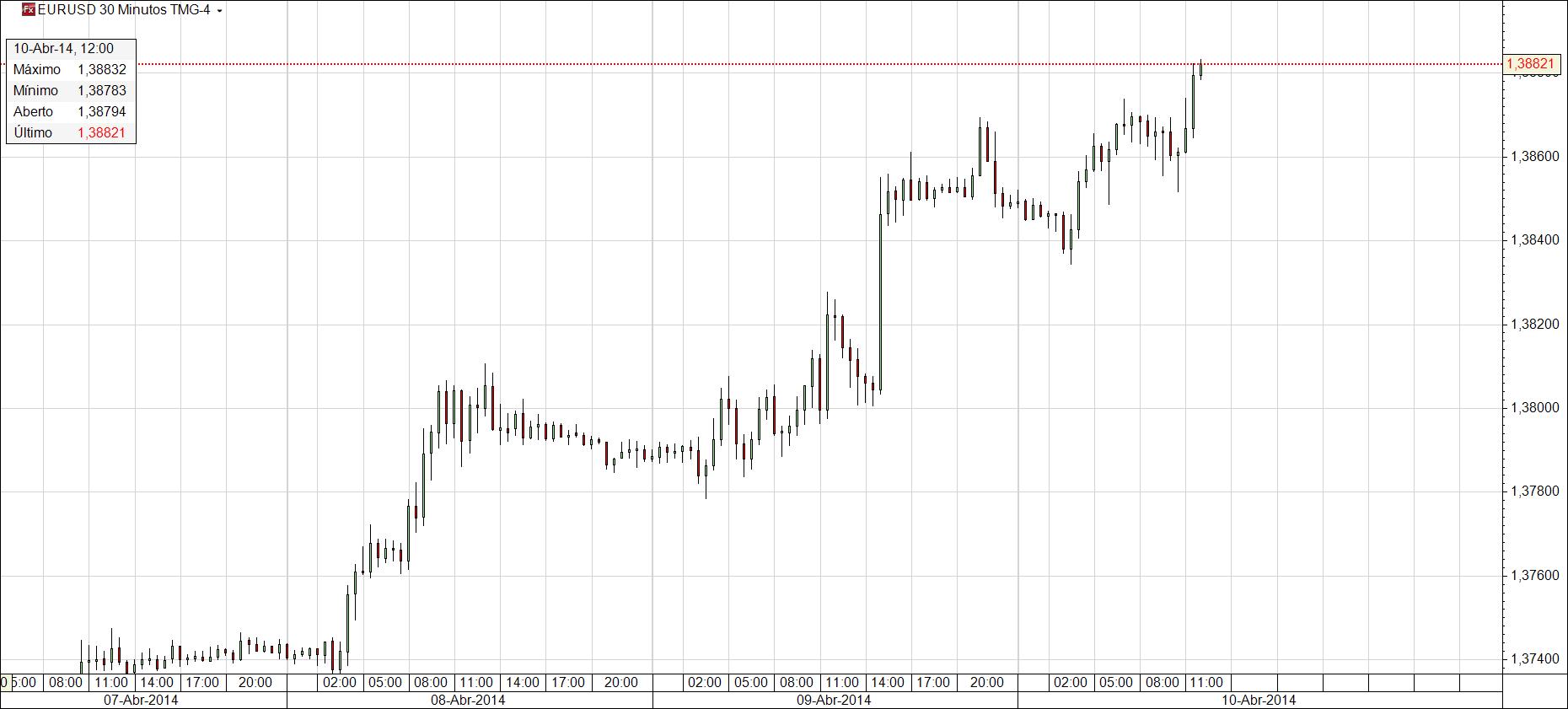Select the 09-Abr-2014 date label
This screenshot has height=709, width=1568.
[x=834, y=700]
